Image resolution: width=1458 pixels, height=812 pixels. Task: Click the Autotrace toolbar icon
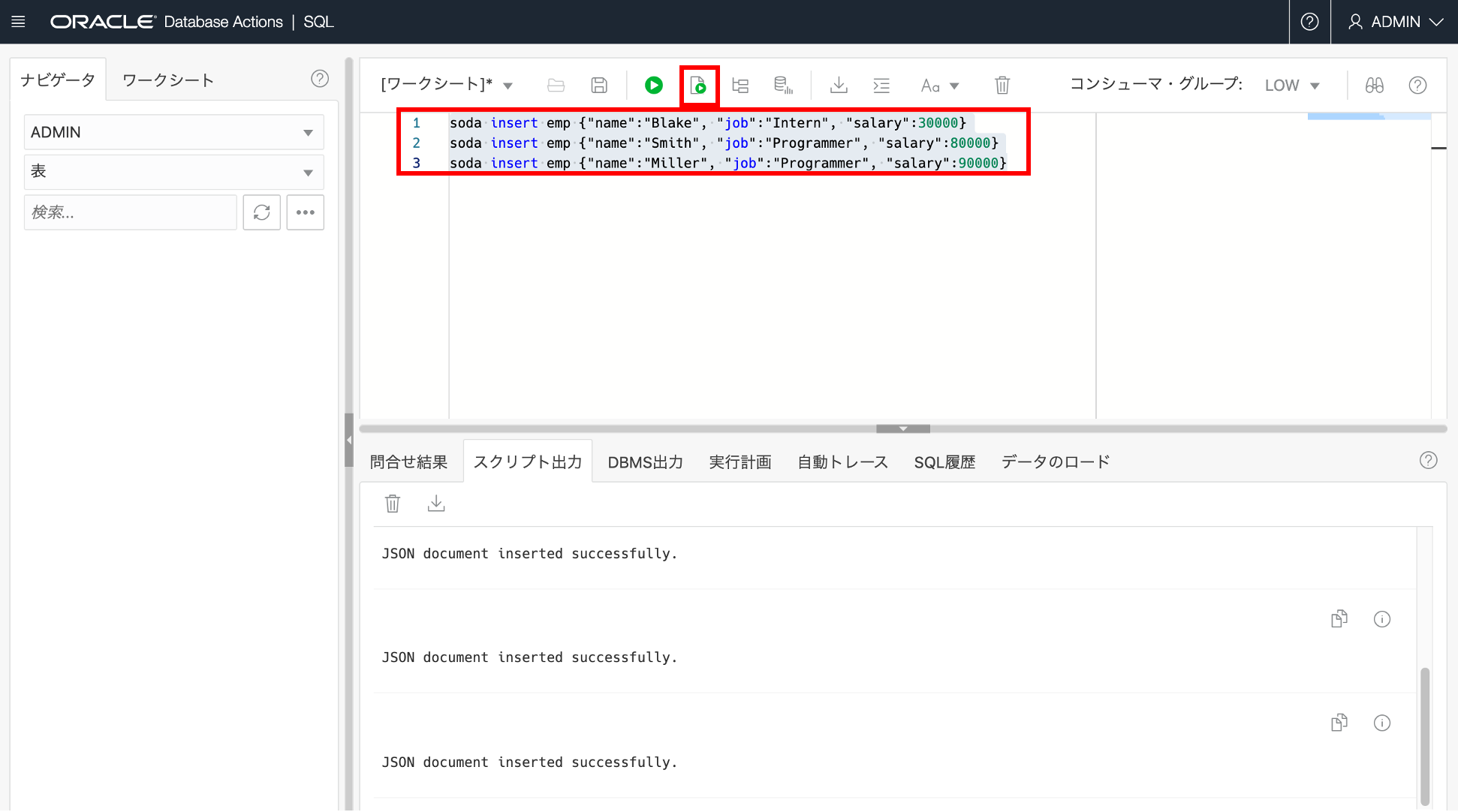tap(783, 86)
